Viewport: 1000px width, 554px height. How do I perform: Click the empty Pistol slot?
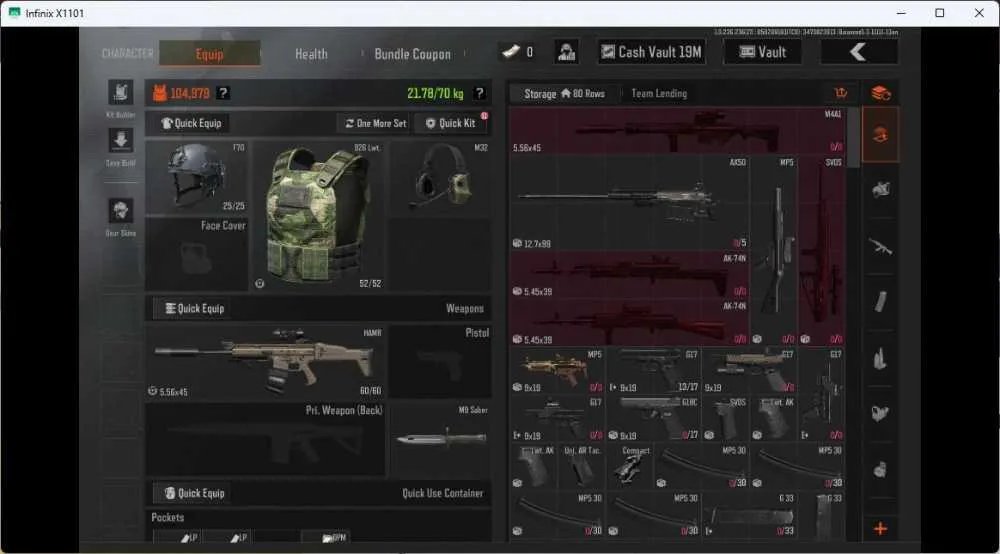pos(440,362)
